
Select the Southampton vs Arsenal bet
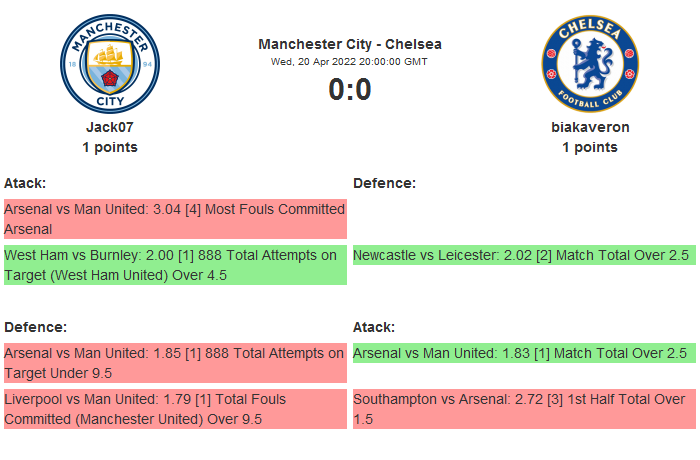coord(523,409)
